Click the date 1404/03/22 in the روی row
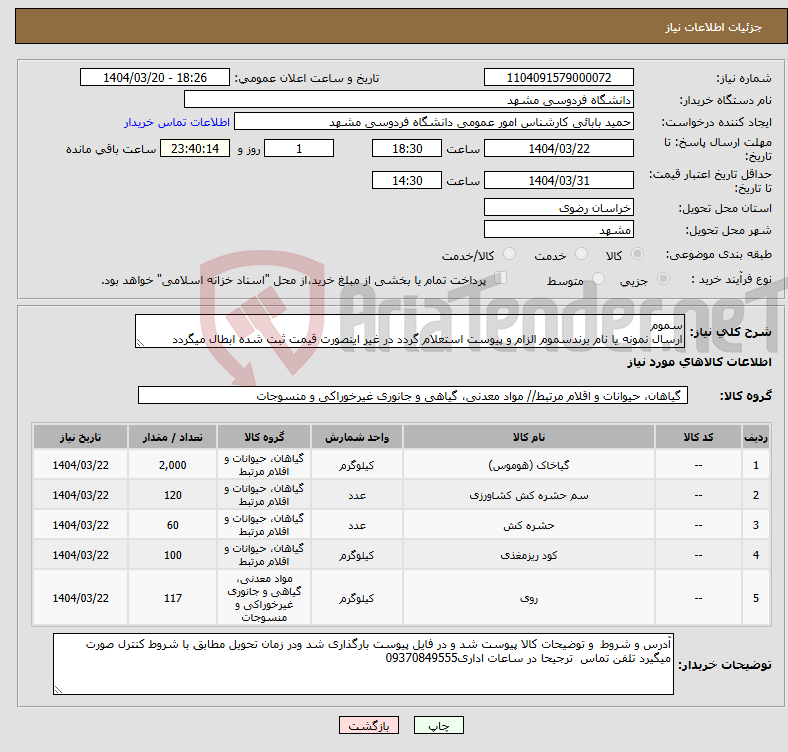This screenshot has width=788, height=752. point(80,598)
